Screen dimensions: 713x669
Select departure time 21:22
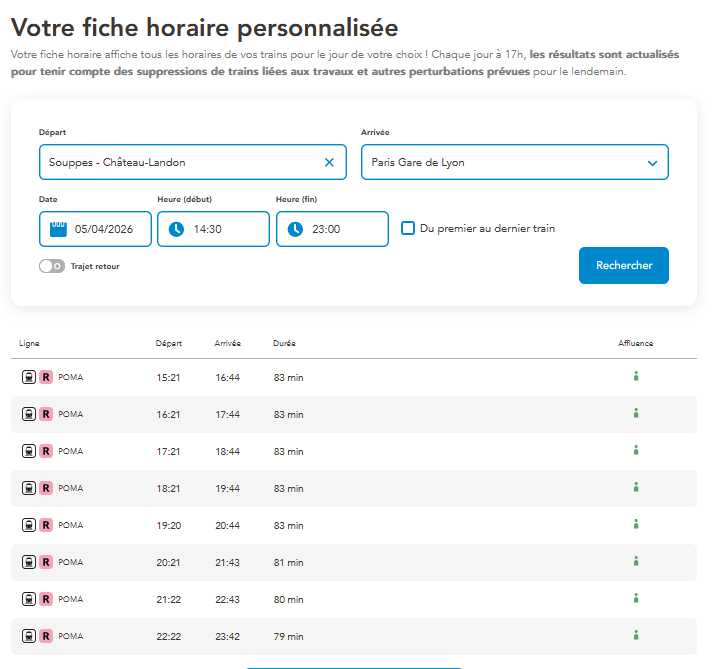pos(169,599)
